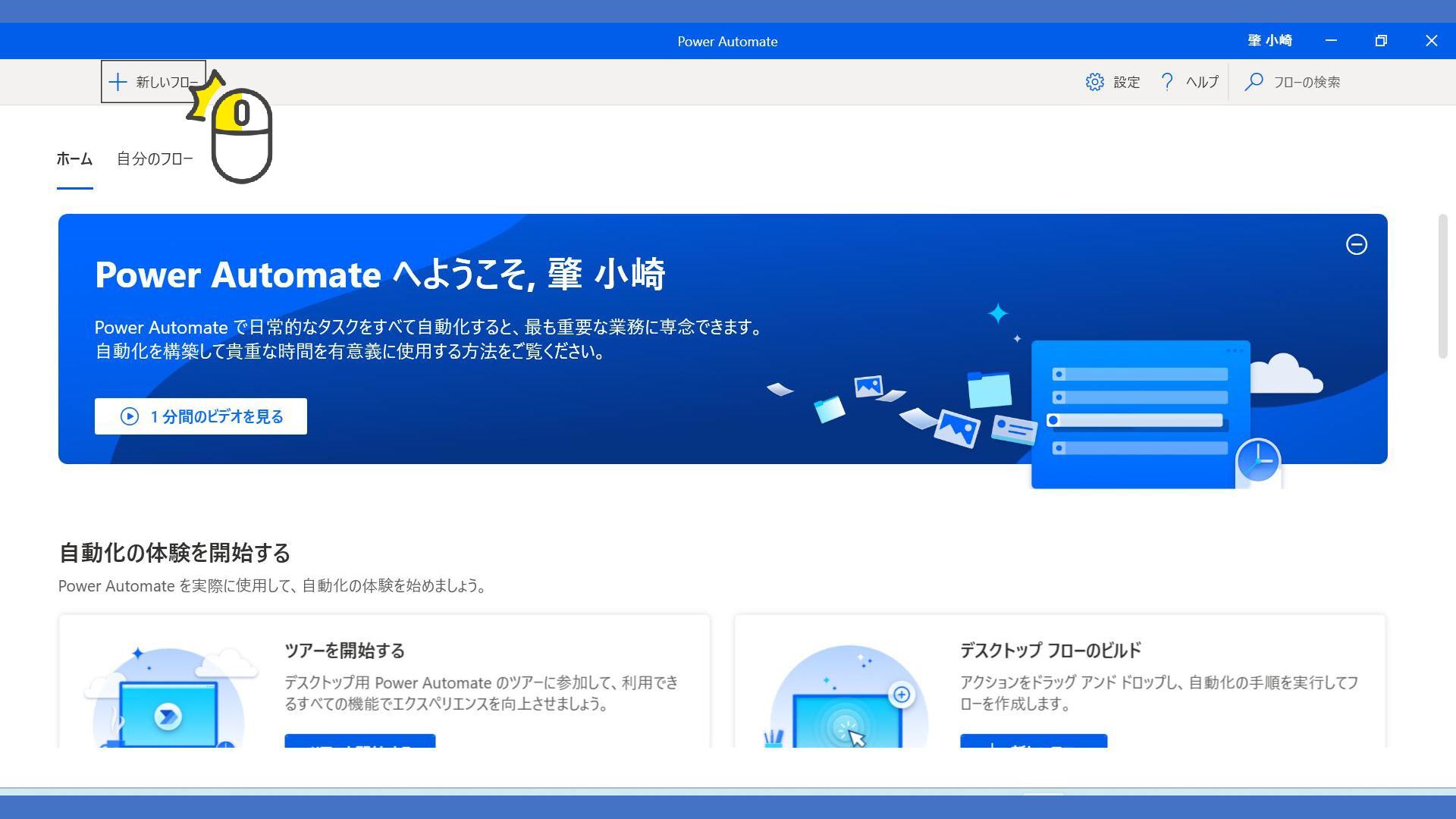Select the ホーム tab
This screenshot has height=819, width=1456.
point(74,159)
